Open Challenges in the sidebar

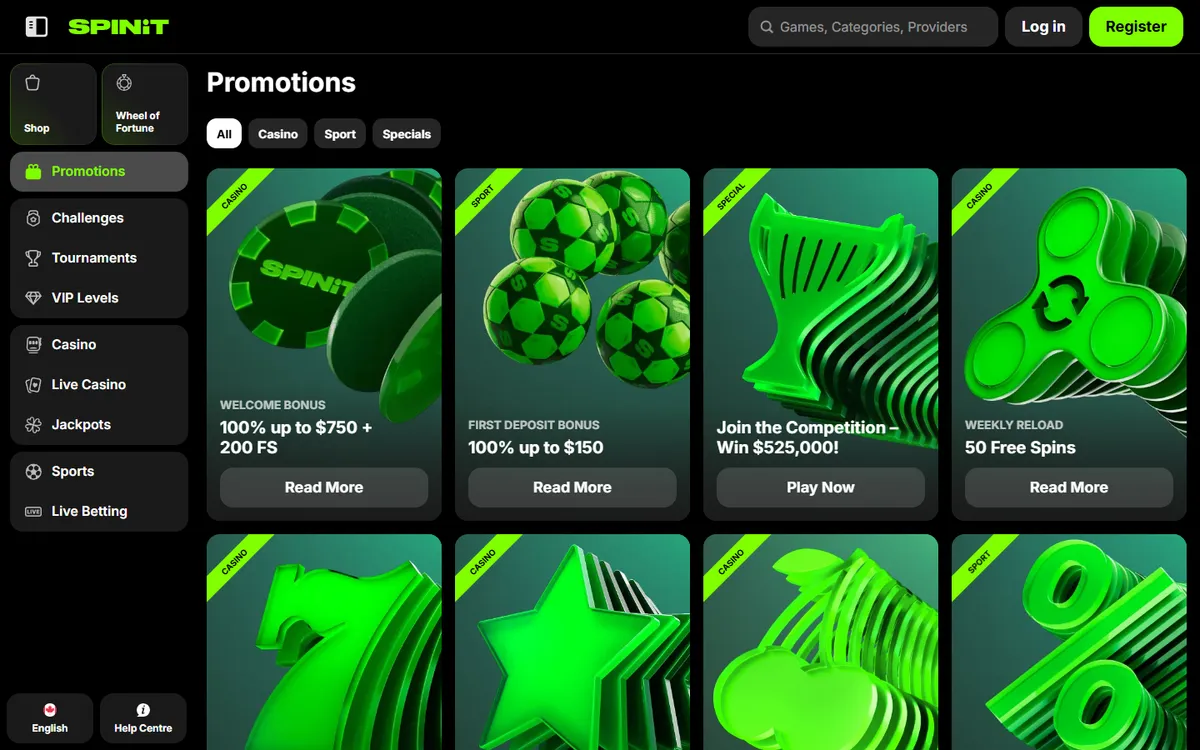(x=99, y=218)
